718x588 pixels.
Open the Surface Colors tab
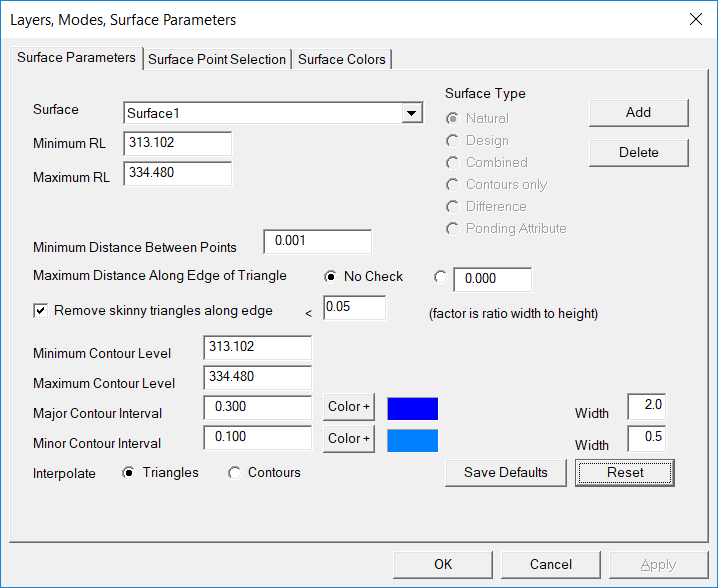tap(342, 59)
